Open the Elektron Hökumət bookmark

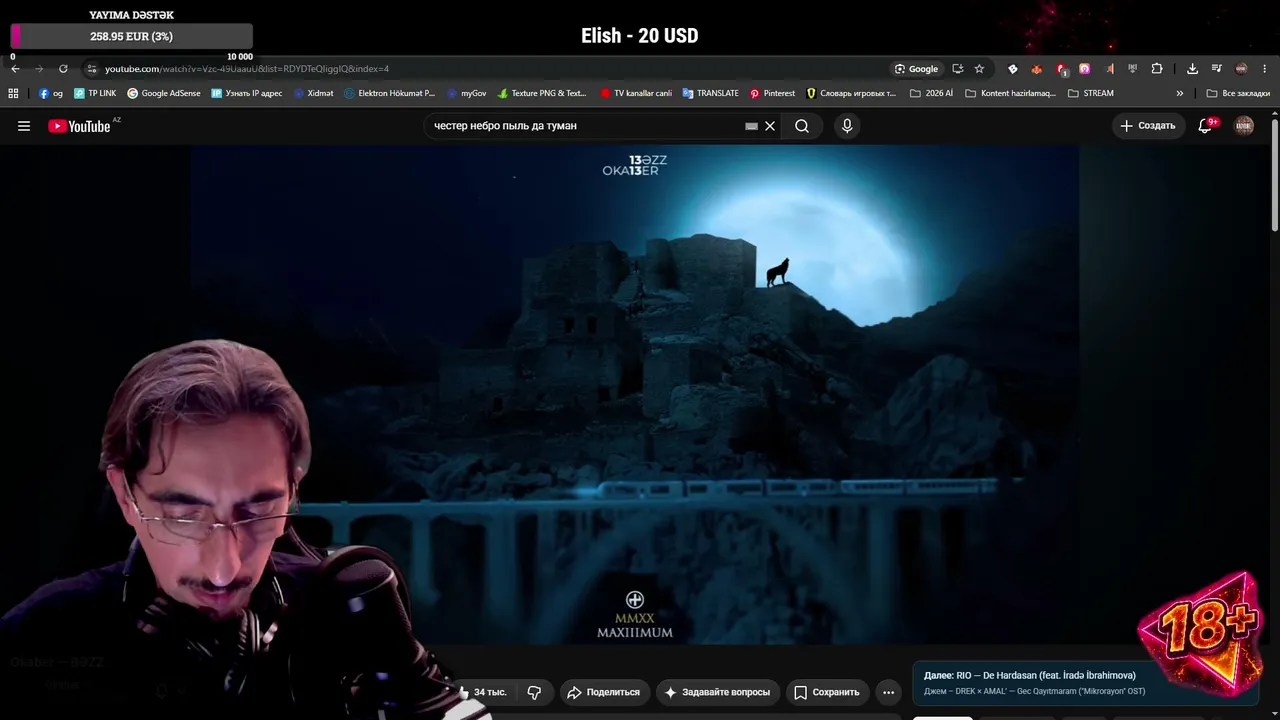tap(390, 93)
